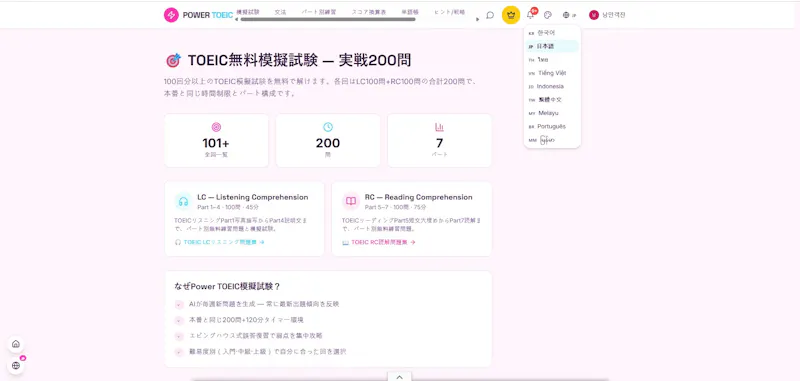Click the target icon above 101+

[216, 127]
